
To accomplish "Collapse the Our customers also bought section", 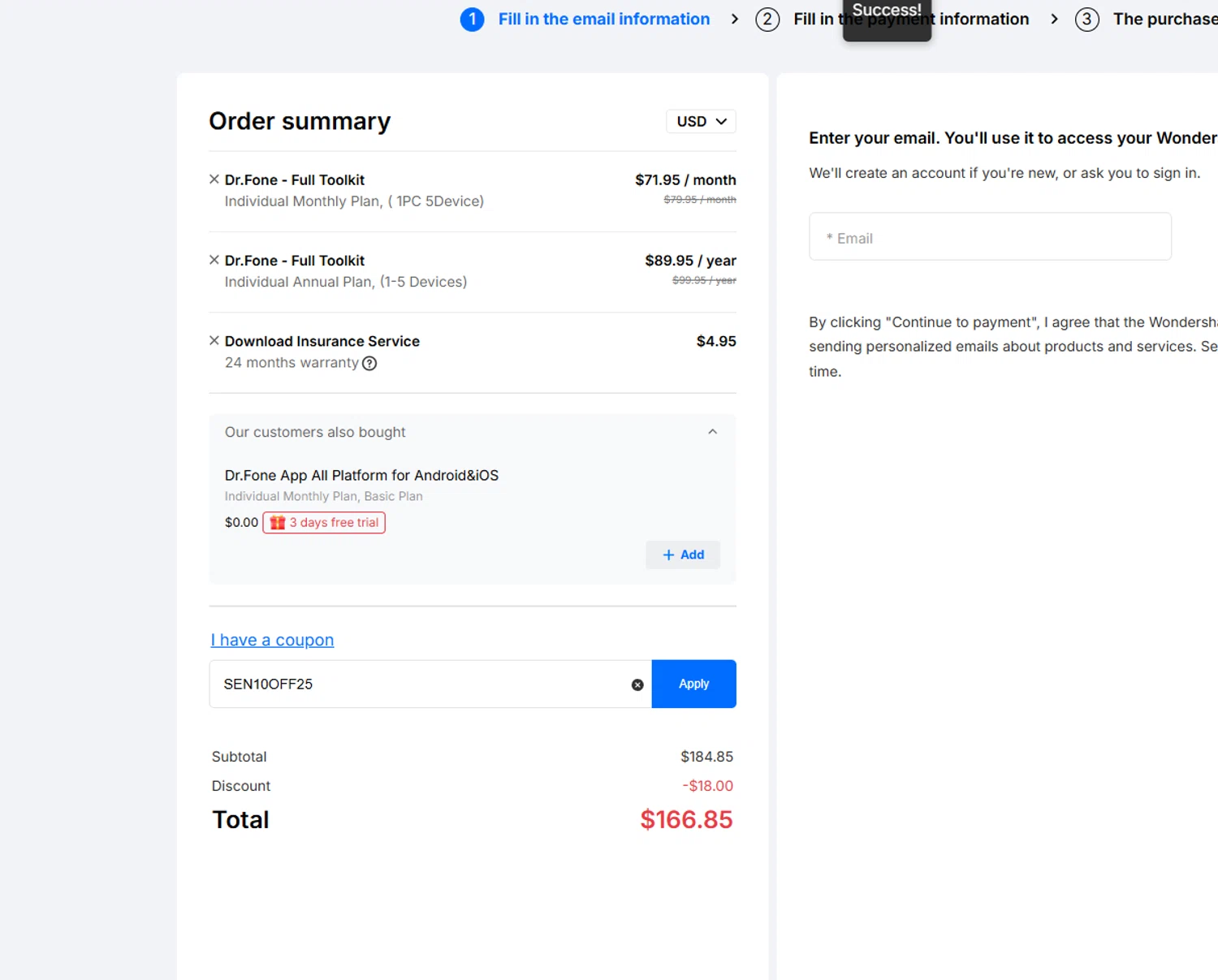I will pyautogui.click(x=712, y=432).
